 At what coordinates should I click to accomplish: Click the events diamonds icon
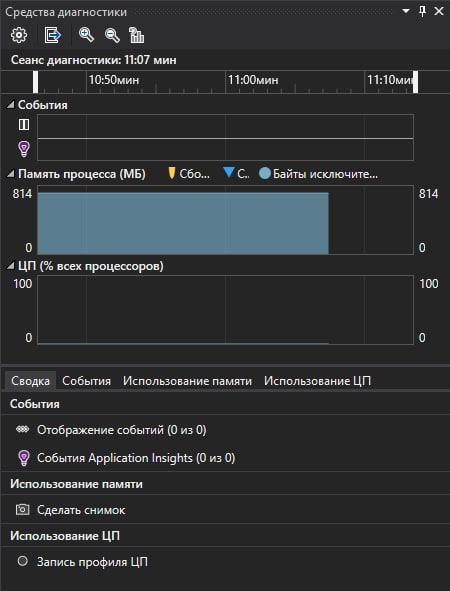tap(23, 429)
